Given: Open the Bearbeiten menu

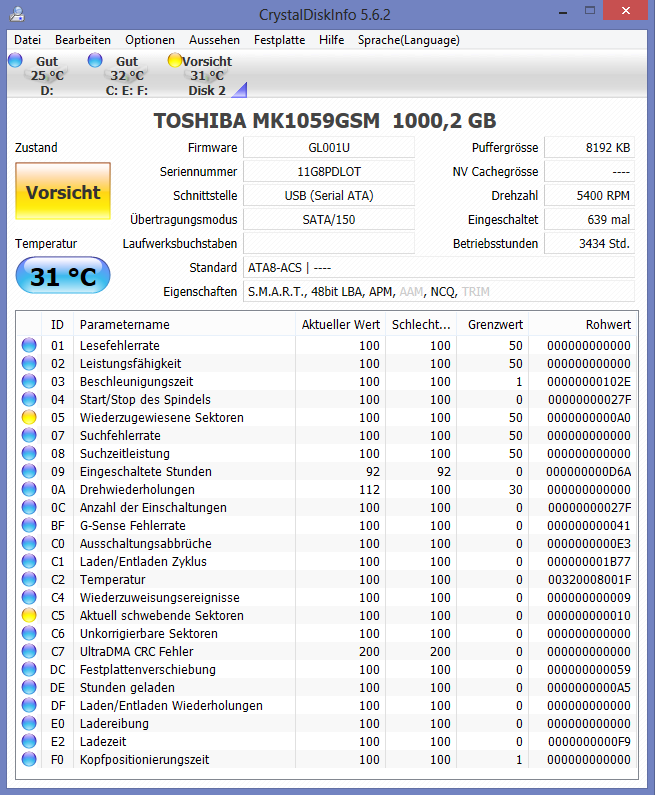Looking at the screenshot, I should [x=83, y=40].
